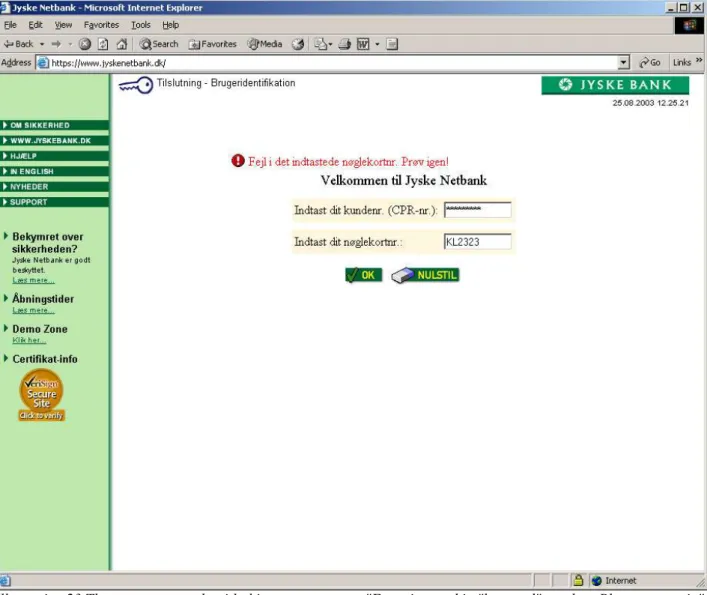Click the page icon in address bar

coord(43,63)
